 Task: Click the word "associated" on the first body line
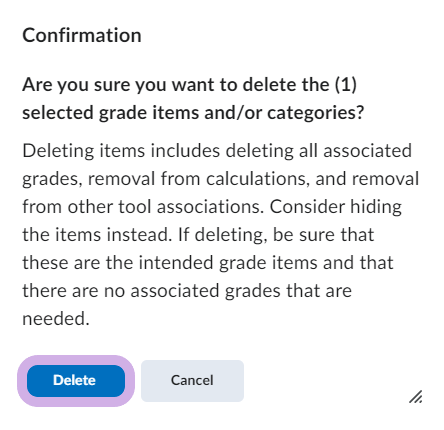click(x=367, y=150)
